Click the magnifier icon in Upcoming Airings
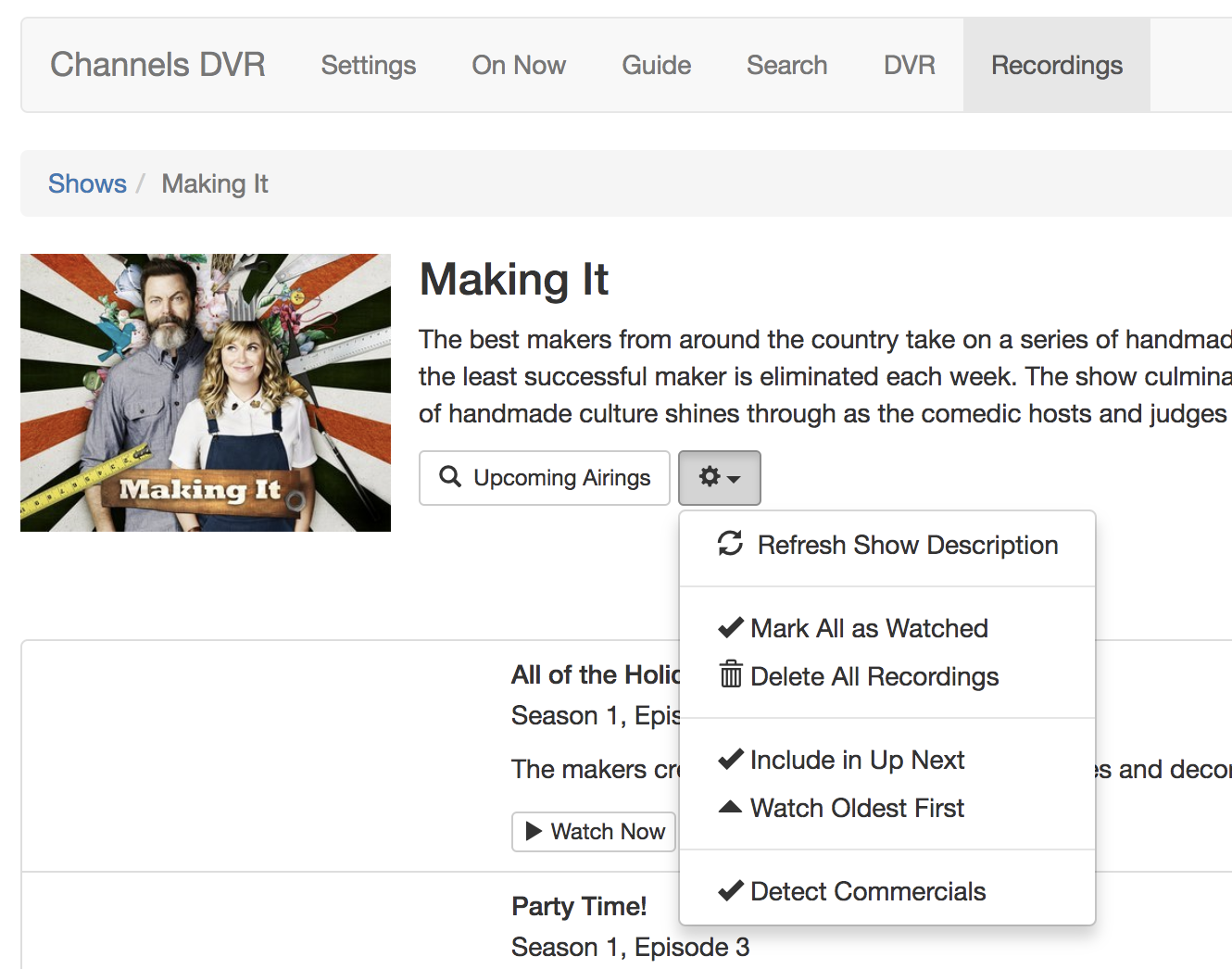 click(450, 477)
